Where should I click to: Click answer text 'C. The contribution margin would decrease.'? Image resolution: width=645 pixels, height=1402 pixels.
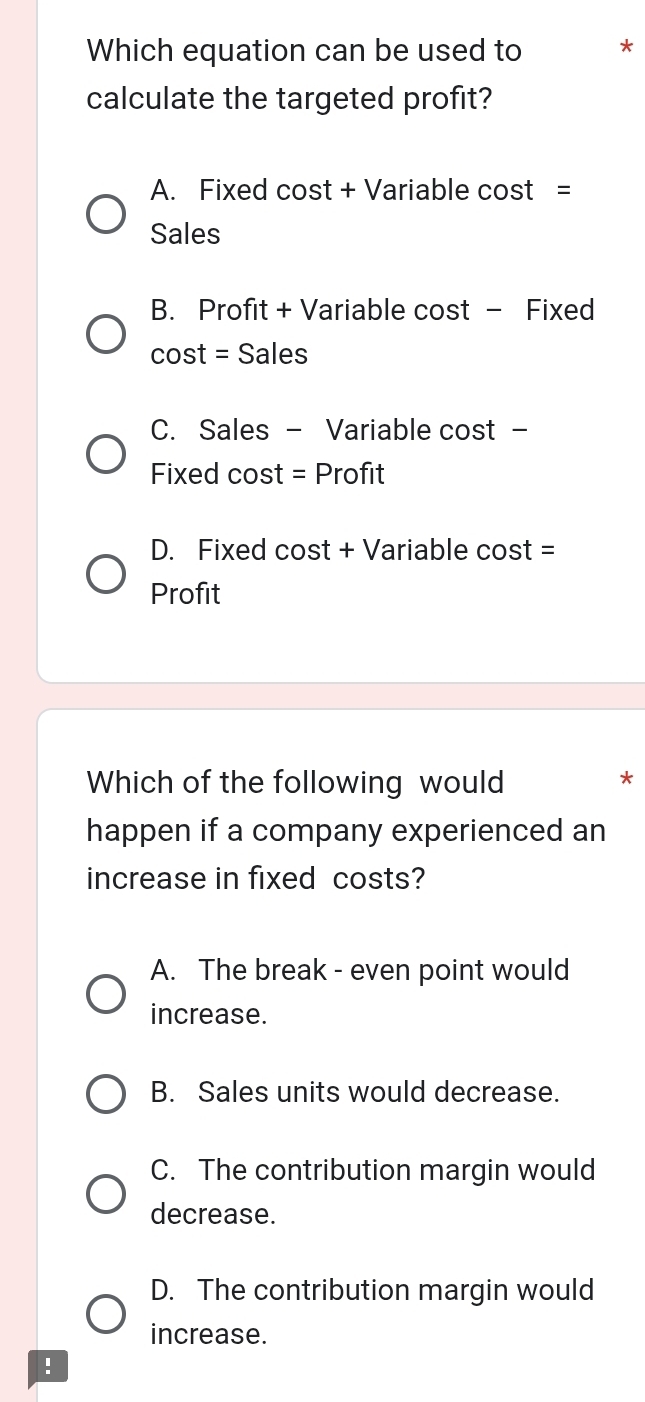(x=372, y=1192)
